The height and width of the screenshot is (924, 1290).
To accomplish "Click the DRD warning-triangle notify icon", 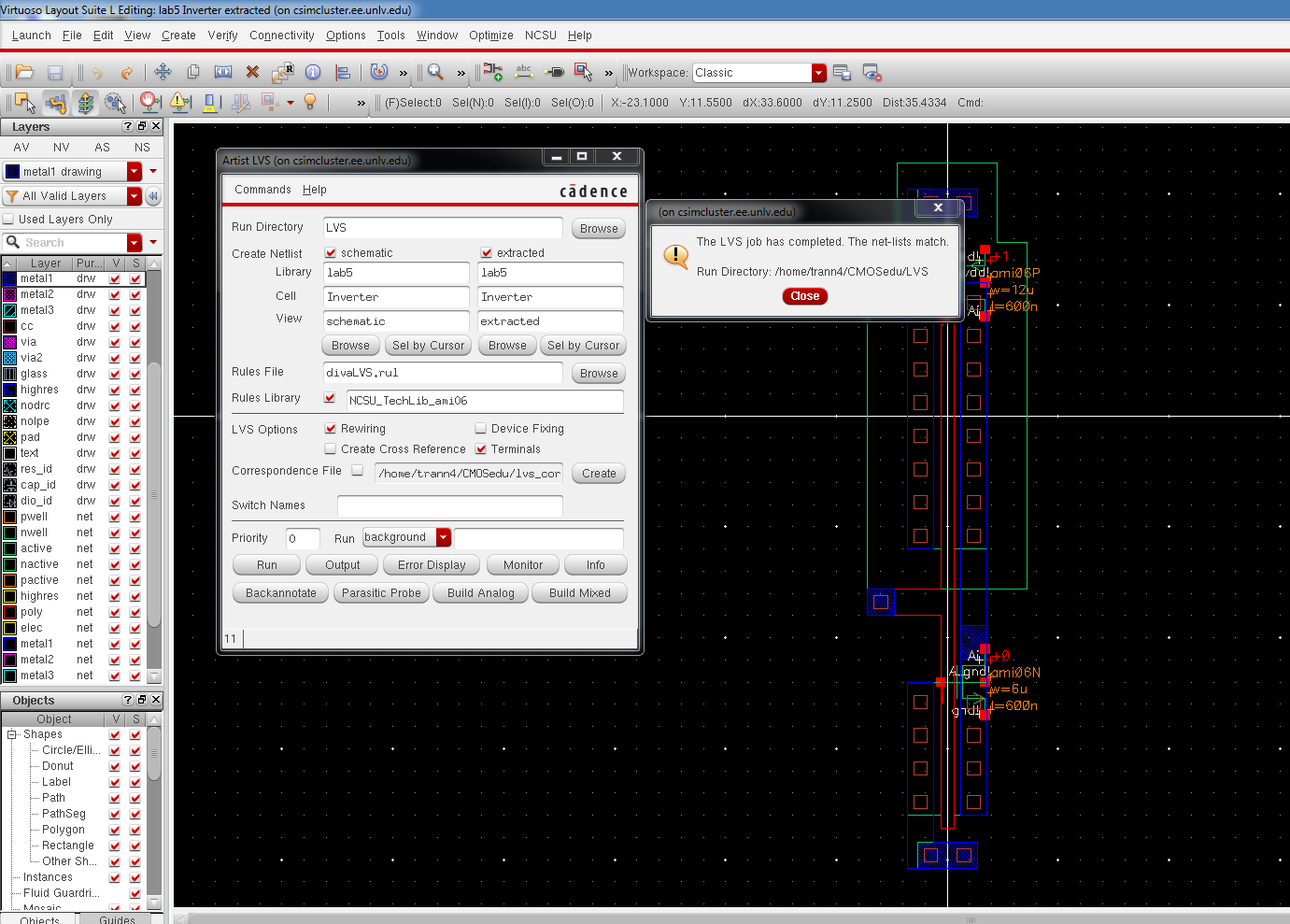I will pyautogui.click(x=180, y=103).
